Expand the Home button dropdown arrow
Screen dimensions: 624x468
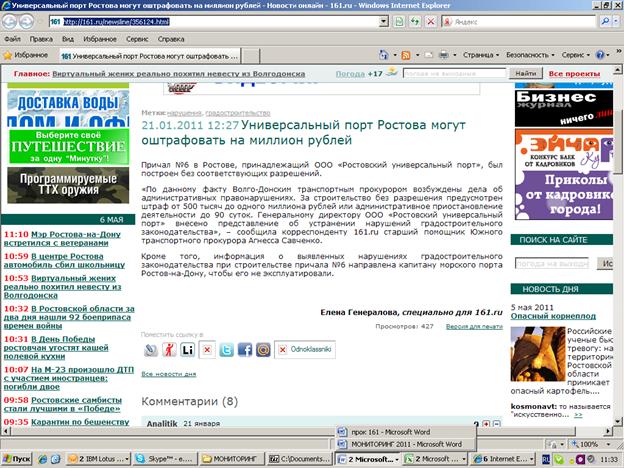tap(395, 55)
